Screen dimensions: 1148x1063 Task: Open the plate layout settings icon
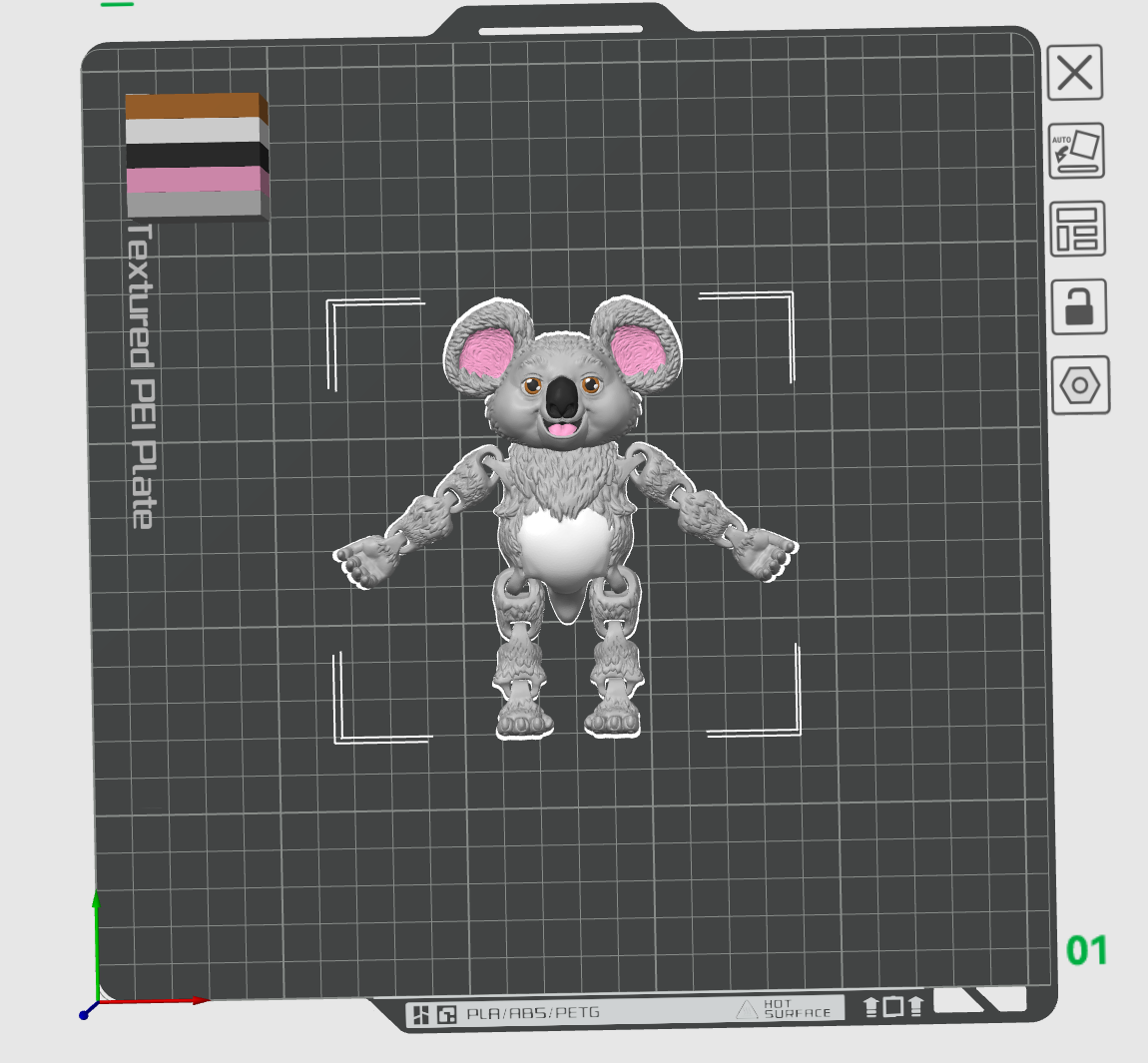1078,232
